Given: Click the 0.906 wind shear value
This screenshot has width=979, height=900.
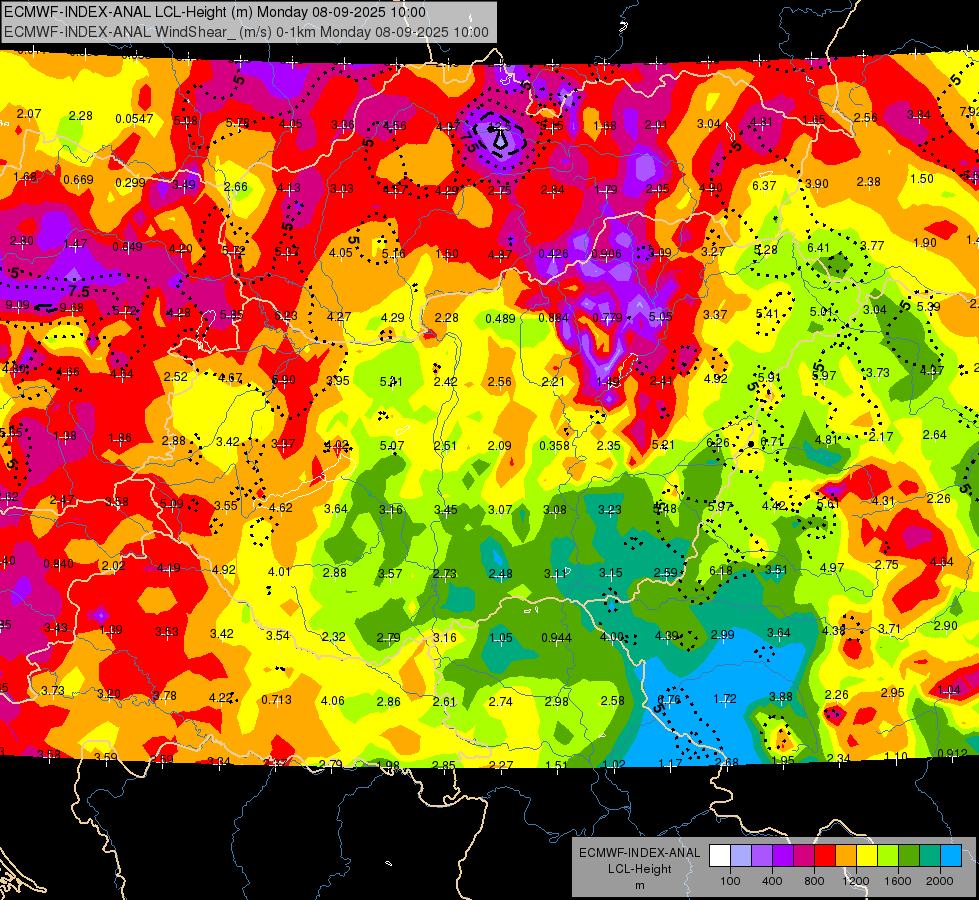Looking at the screenshot, I should (x=606, y=254).
